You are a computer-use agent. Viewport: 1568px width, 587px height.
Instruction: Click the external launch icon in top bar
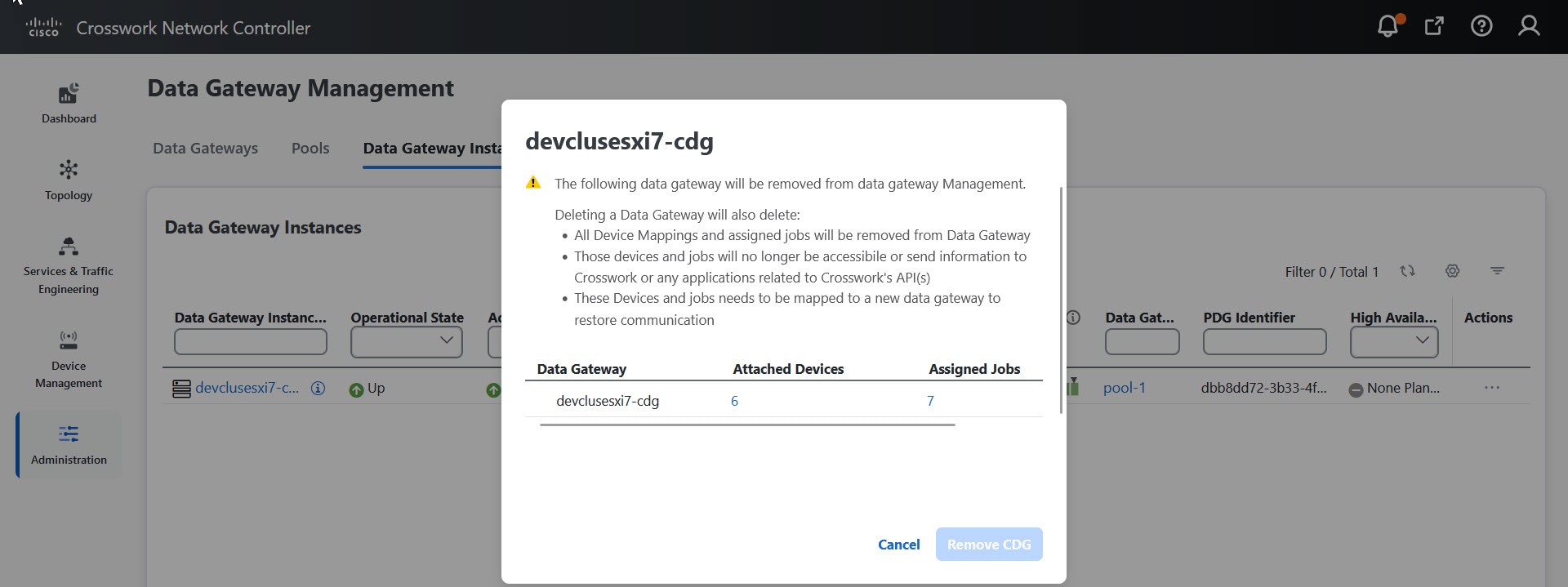(x=1434, y=25)
